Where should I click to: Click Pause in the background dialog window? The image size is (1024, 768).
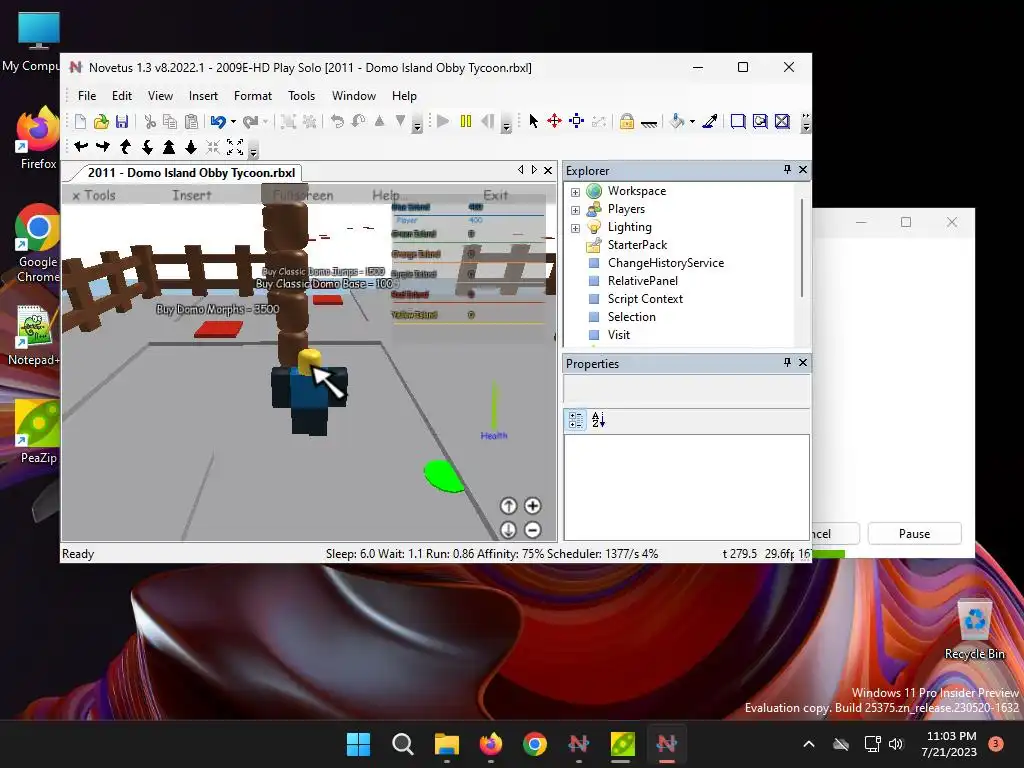click(914, 534)
